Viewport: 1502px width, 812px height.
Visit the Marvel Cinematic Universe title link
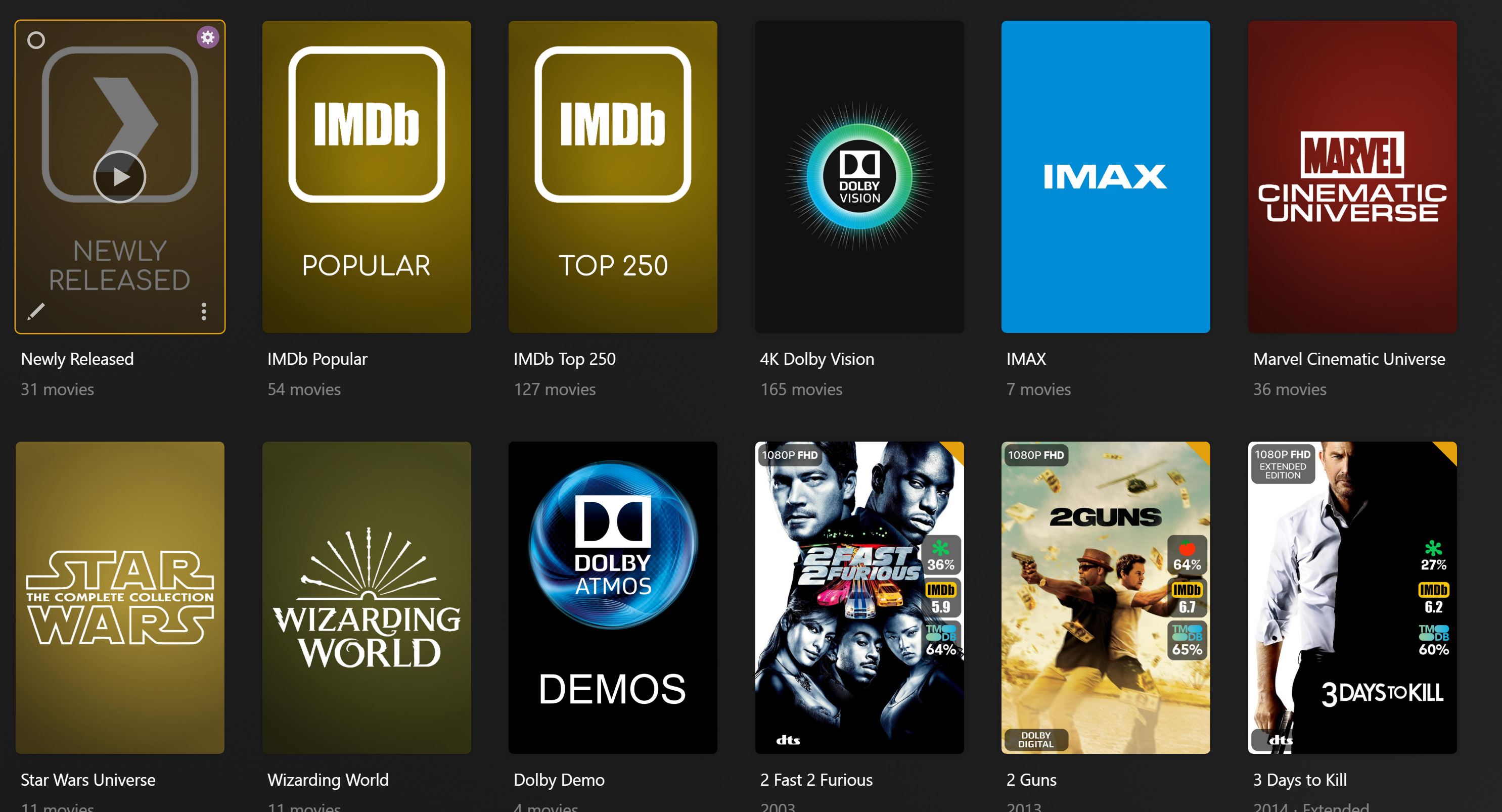click(x=1349, y=359)
